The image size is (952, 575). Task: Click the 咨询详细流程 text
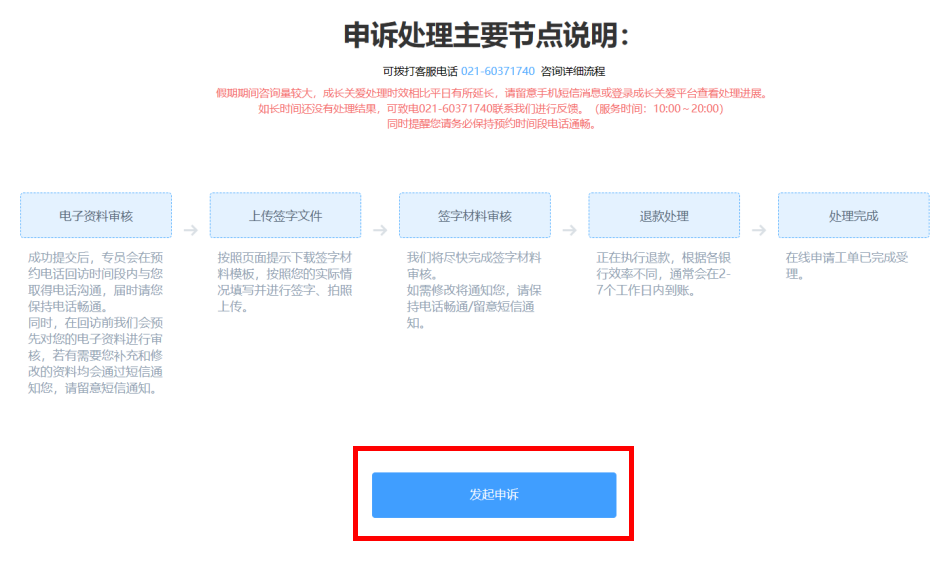coord(573,72)
